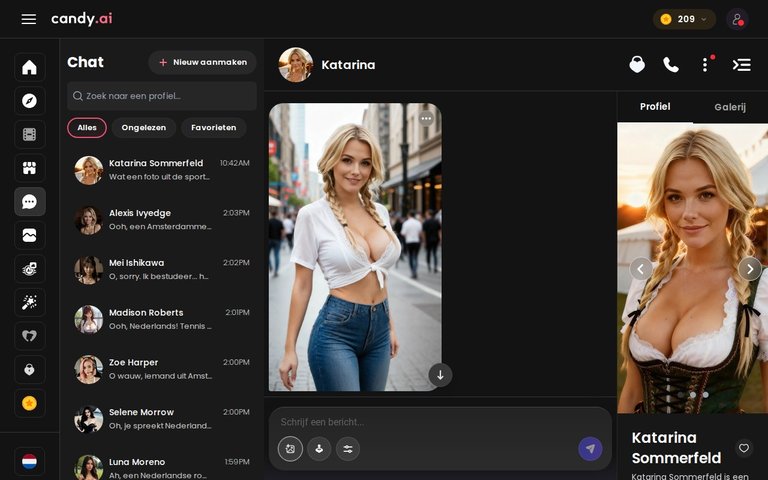Start a phone call with Katarina
This screenshot has height=480, width=768.
tap(671, 65)
